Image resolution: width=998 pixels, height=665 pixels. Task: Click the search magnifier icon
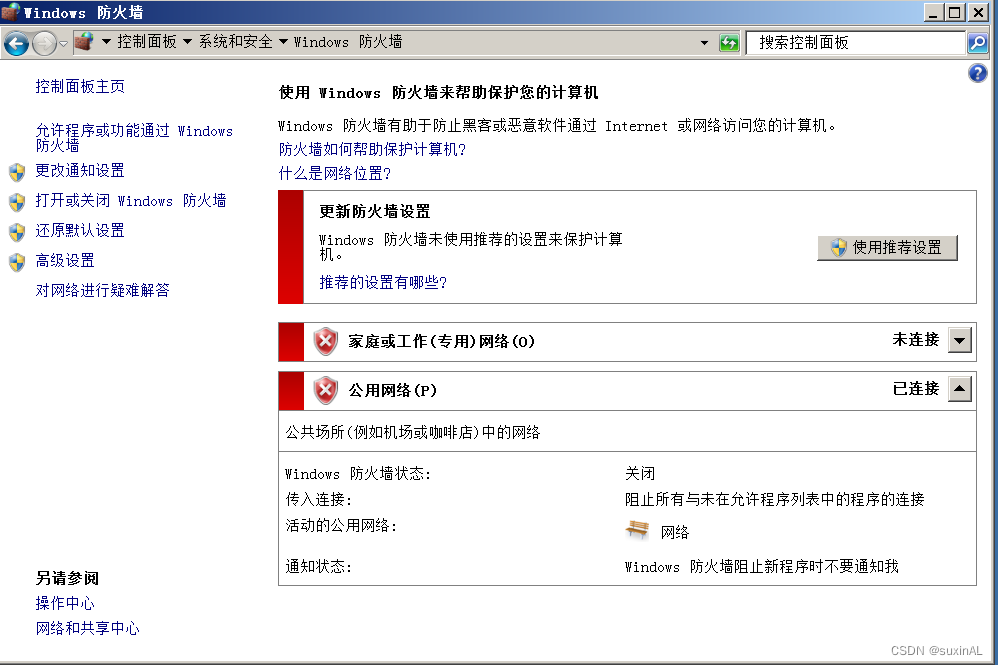[977, 43]
